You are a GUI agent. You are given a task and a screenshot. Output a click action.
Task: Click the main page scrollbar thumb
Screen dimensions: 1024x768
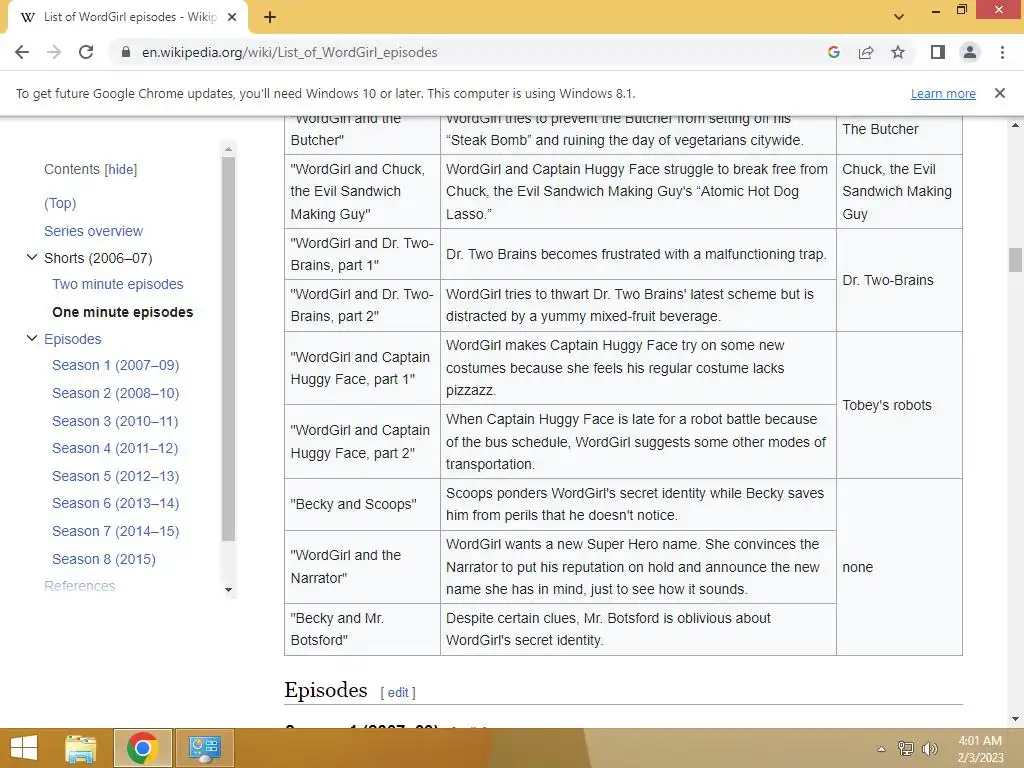(x=1015, y=260)
